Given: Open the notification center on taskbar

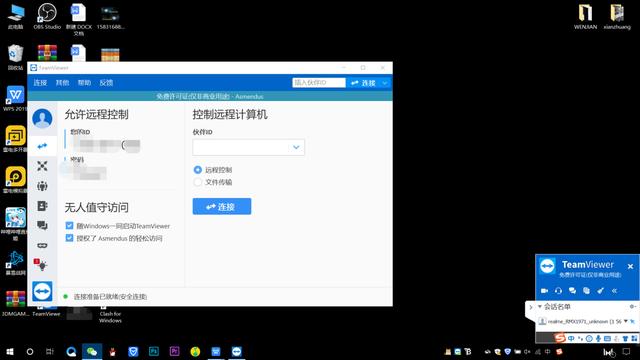Looking at the screenshot, I should click(x=626, y=351).
